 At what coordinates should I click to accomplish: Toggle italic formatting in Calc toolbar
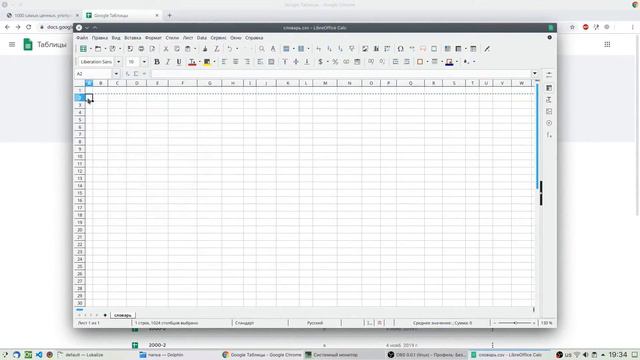point(167,62)
